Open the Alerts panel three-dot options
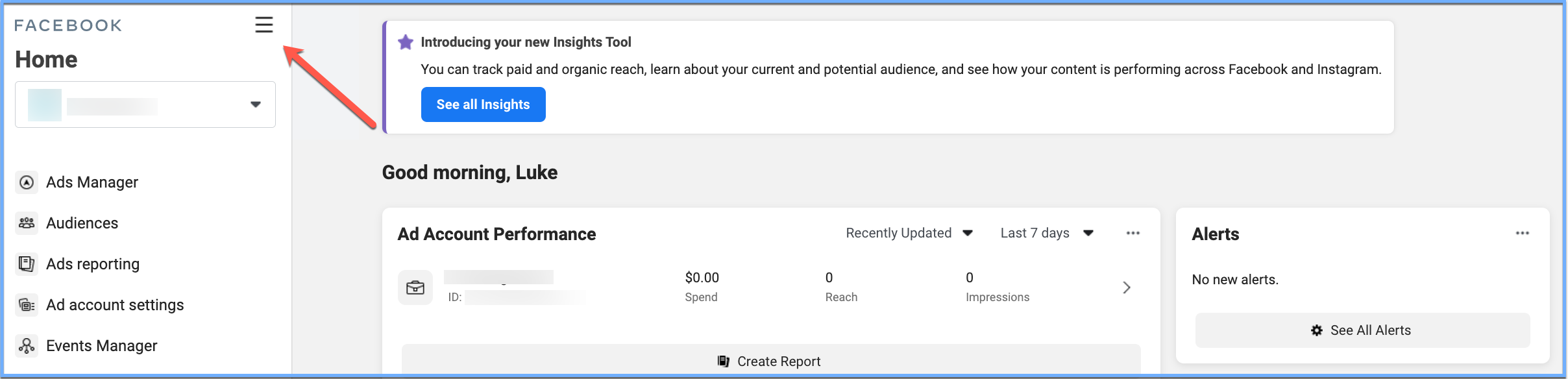The image size is (1568, 379). pyautogui.click(x=1523, y=233)
